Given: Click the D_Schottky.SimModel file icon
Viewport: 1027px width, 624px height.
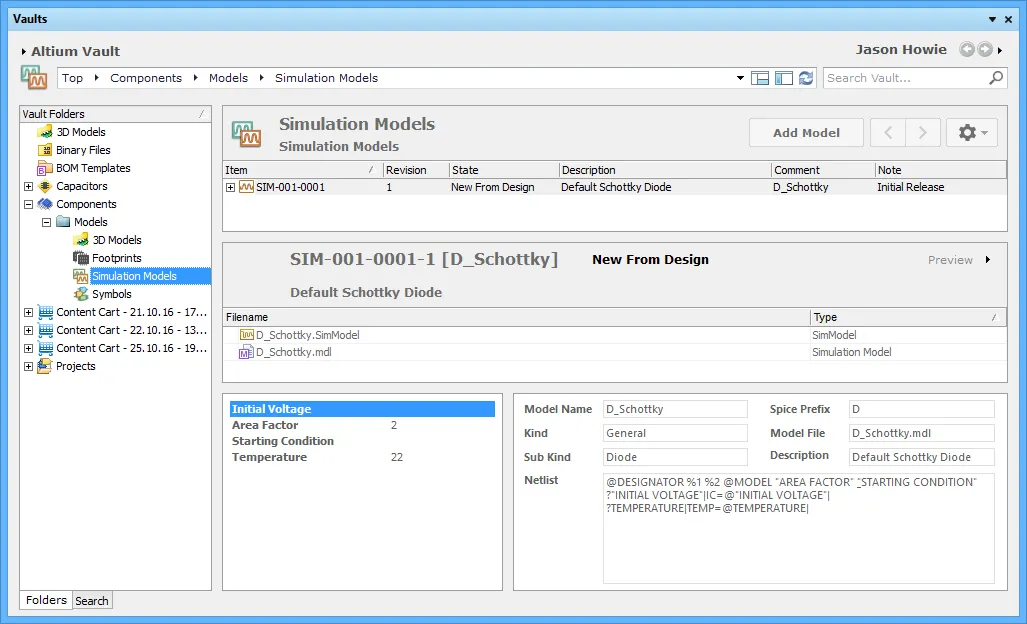Looking at the screenshot, I should click(x=246, y=335).
